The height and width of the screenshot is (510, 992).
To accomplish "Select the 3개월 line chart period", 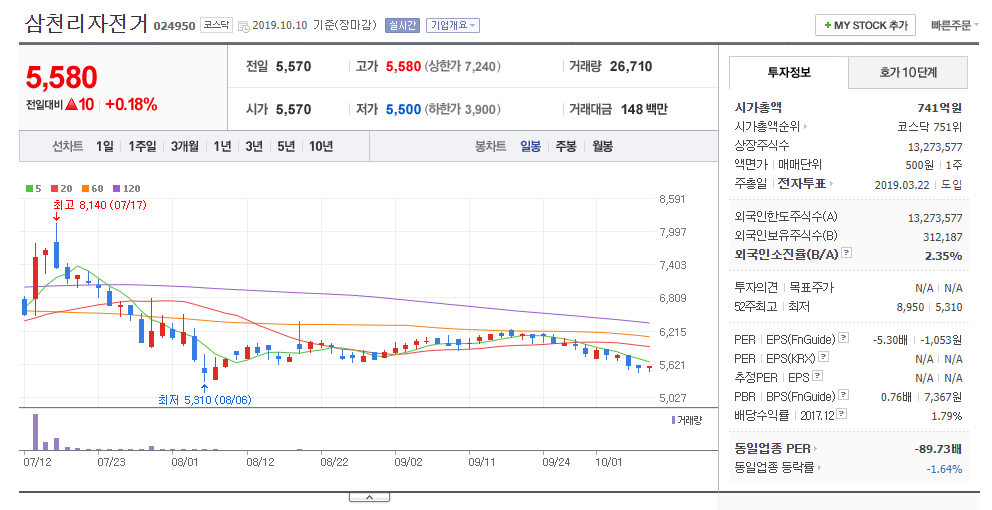I will [x=185, y=146].
